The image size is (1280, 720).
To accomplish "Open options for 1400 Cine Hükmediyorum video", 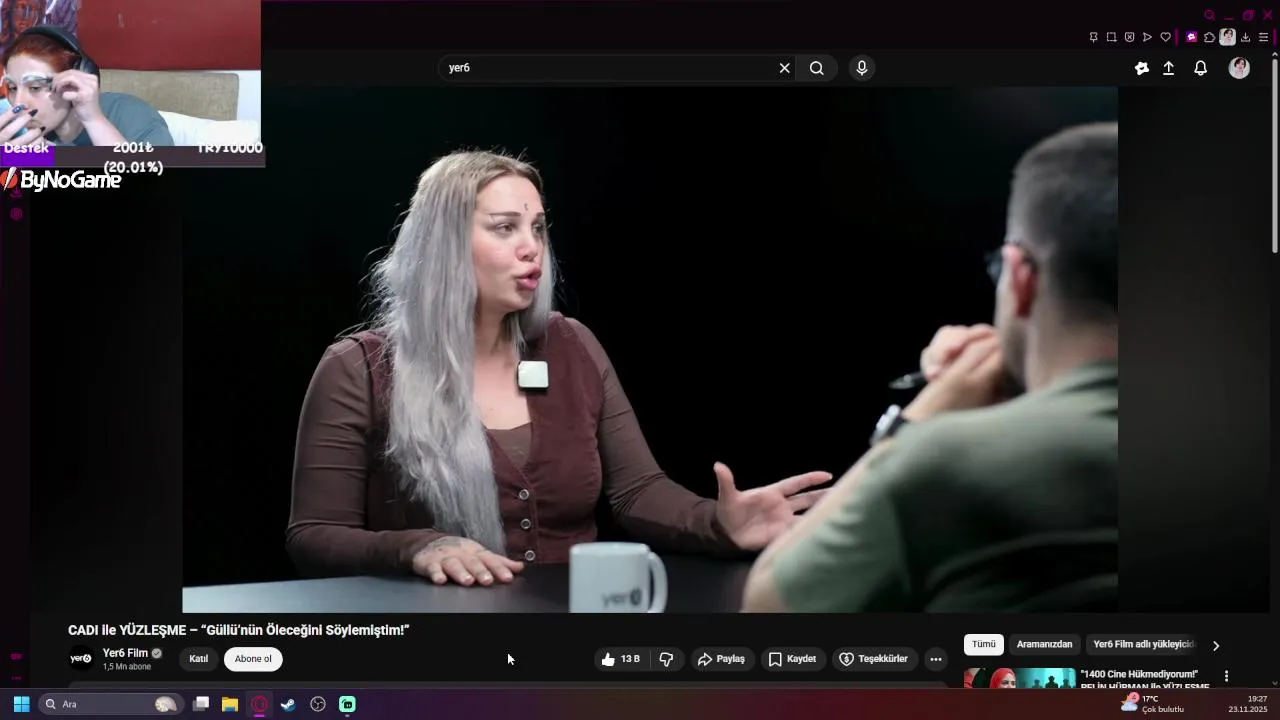I will 1226,677.
